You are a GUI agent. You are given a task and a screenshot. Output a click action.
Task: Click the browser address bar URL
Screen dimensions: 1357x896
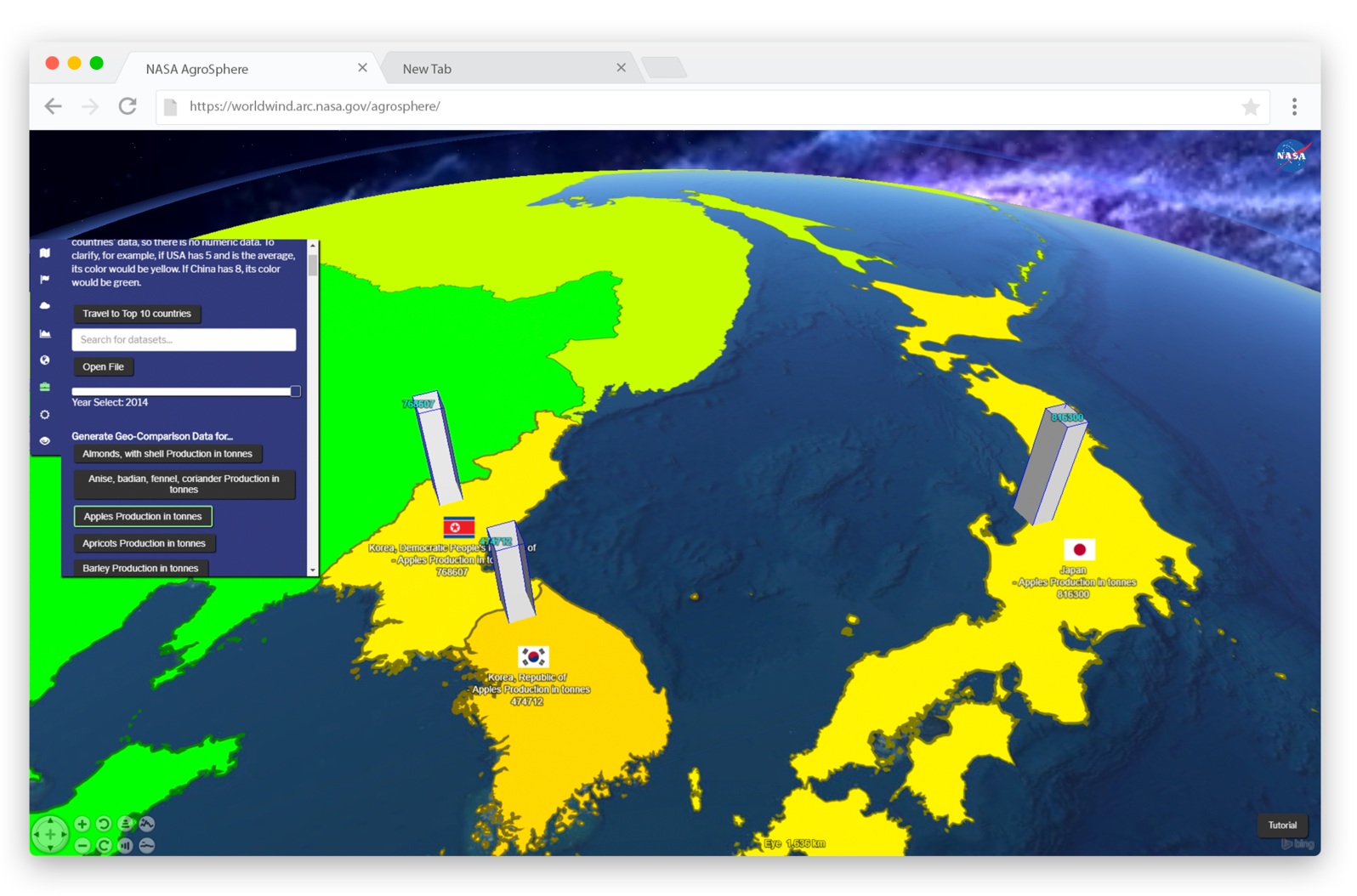point(315,106)
